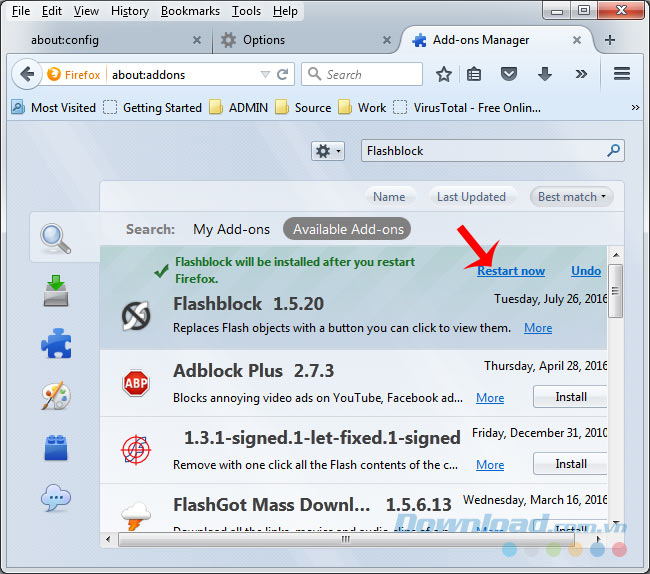Install Adblock Plus
Screen dimensions: 650x574
[570, 397]
